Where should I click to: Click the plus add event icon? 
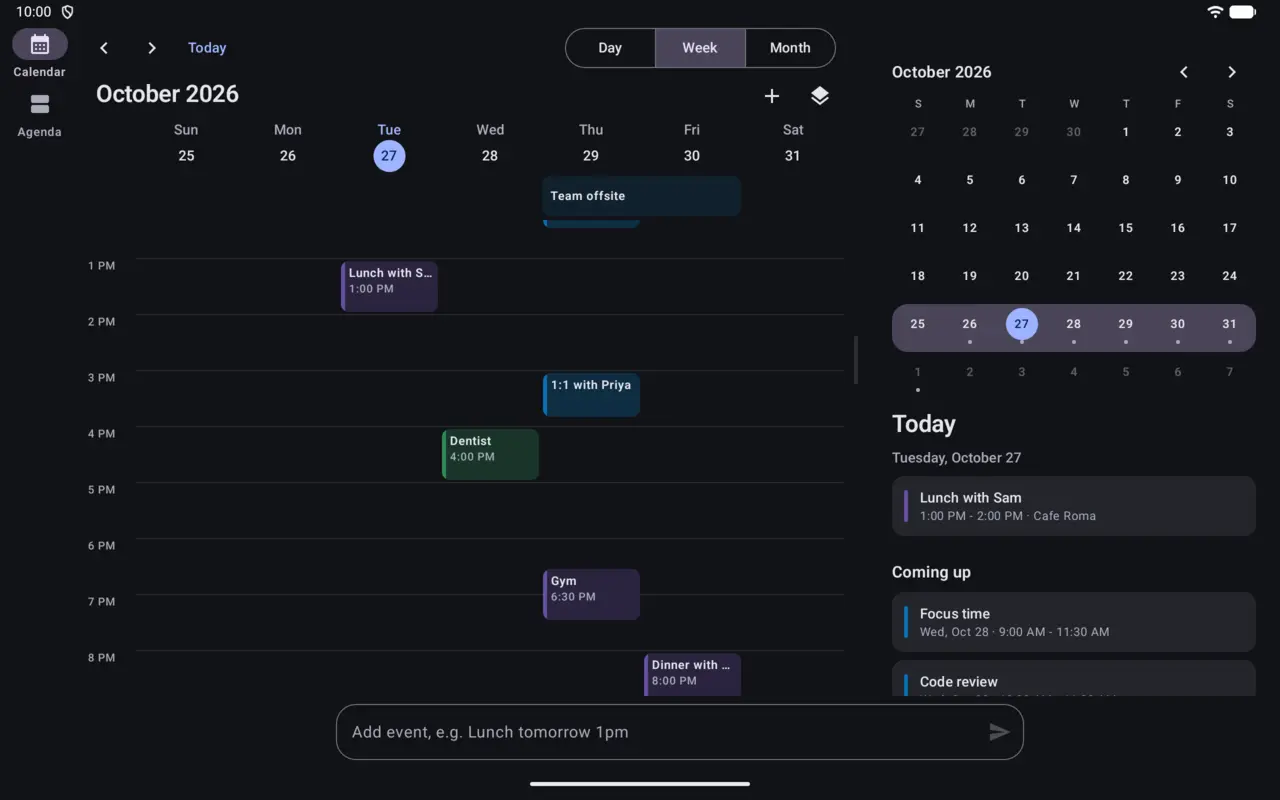point(772,96)
